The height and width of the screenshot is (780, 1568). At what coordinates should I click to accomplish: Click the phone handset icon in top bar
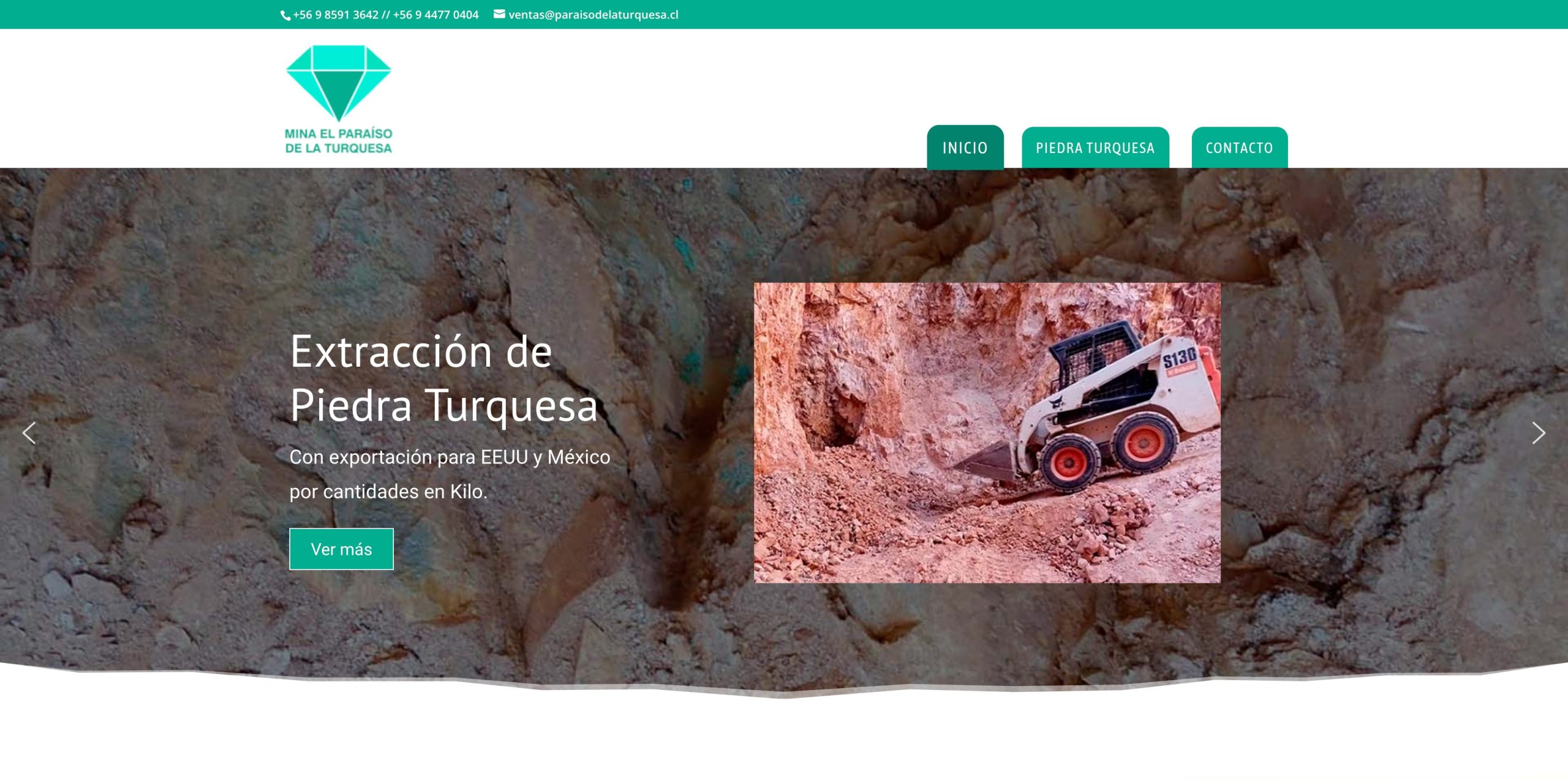[x=285, y=15]
